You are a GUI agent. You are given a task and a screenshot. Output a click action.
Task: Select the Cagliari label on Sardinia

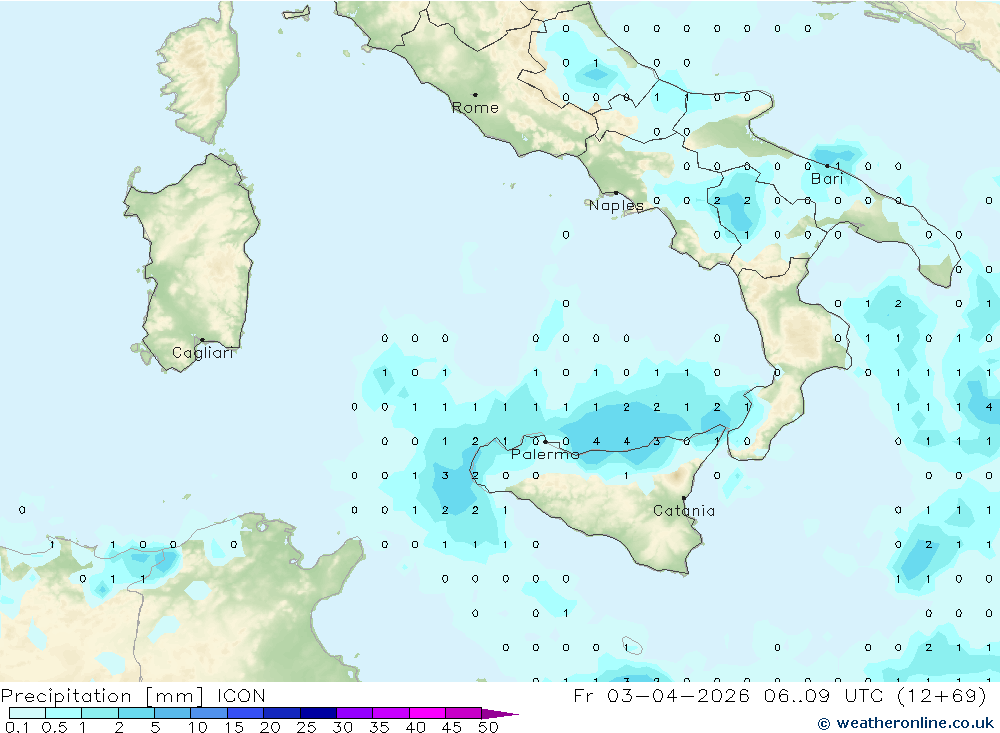click(x=203, y=353)
